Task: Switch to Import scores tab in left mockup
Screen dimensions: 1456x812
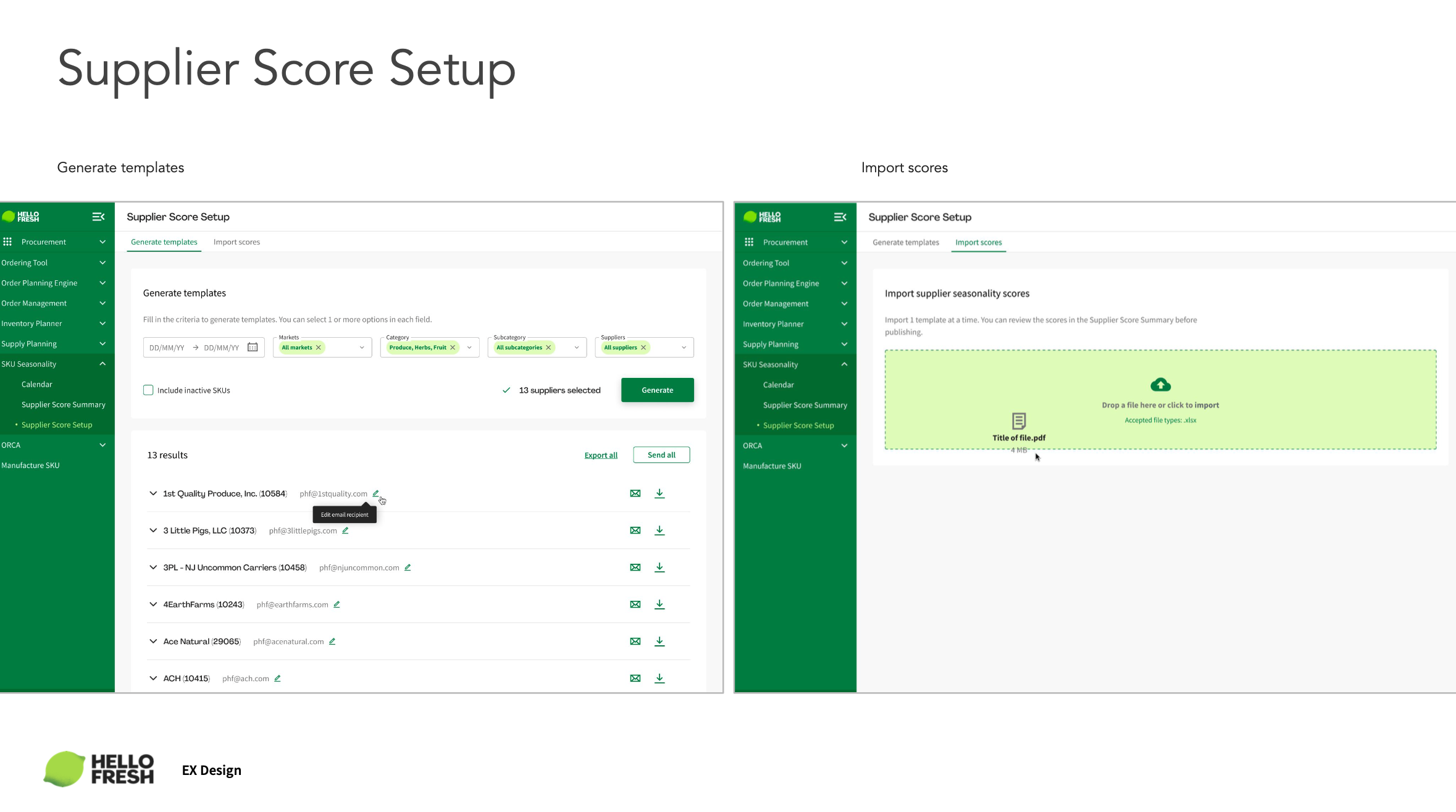Action: coord(236,242)
